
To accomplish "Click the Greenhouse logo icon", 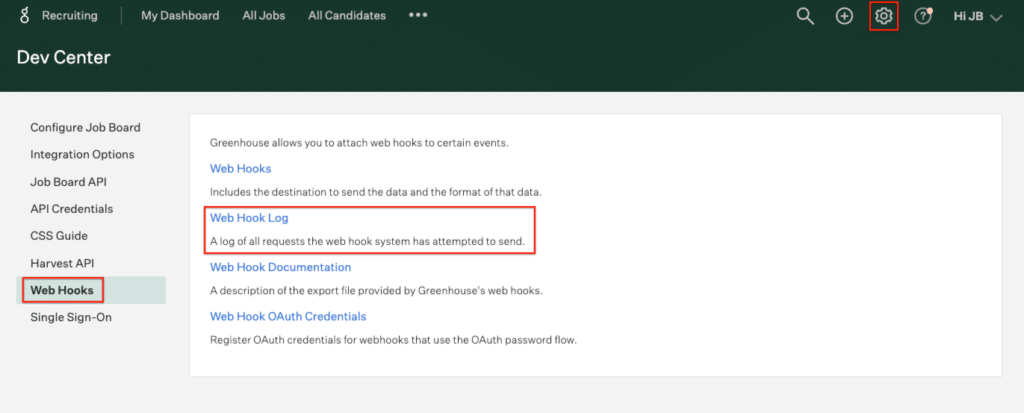I will pyautogui.click(x=25, y=16).
